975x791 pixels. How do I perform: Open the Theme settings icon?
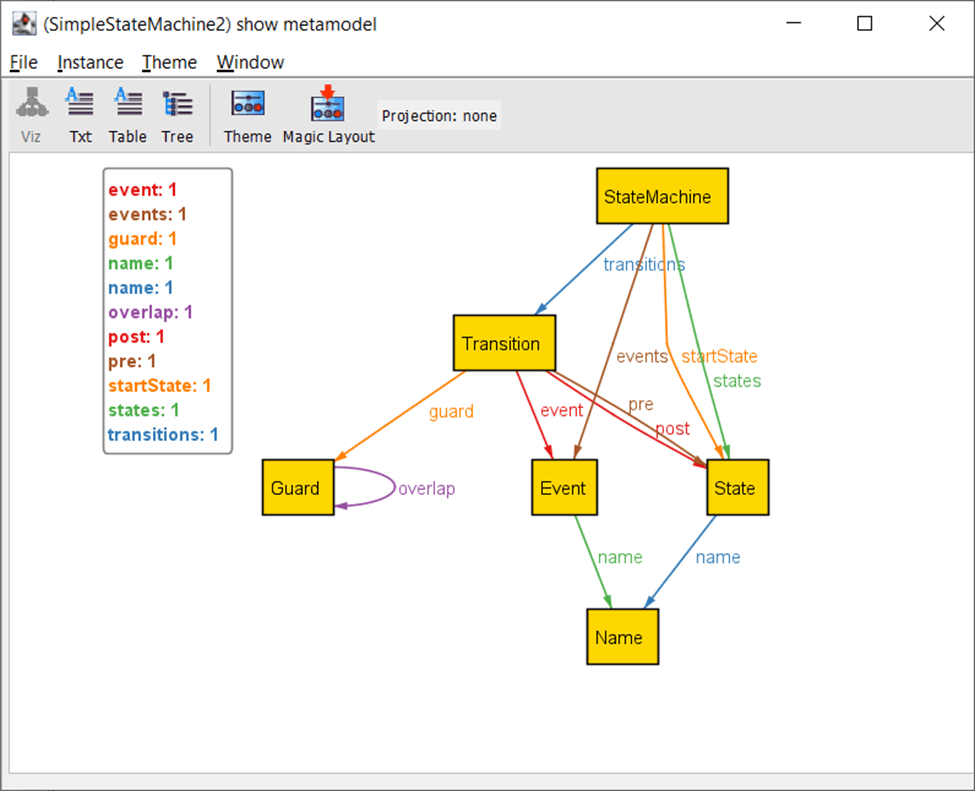click(x=247, y=115)
